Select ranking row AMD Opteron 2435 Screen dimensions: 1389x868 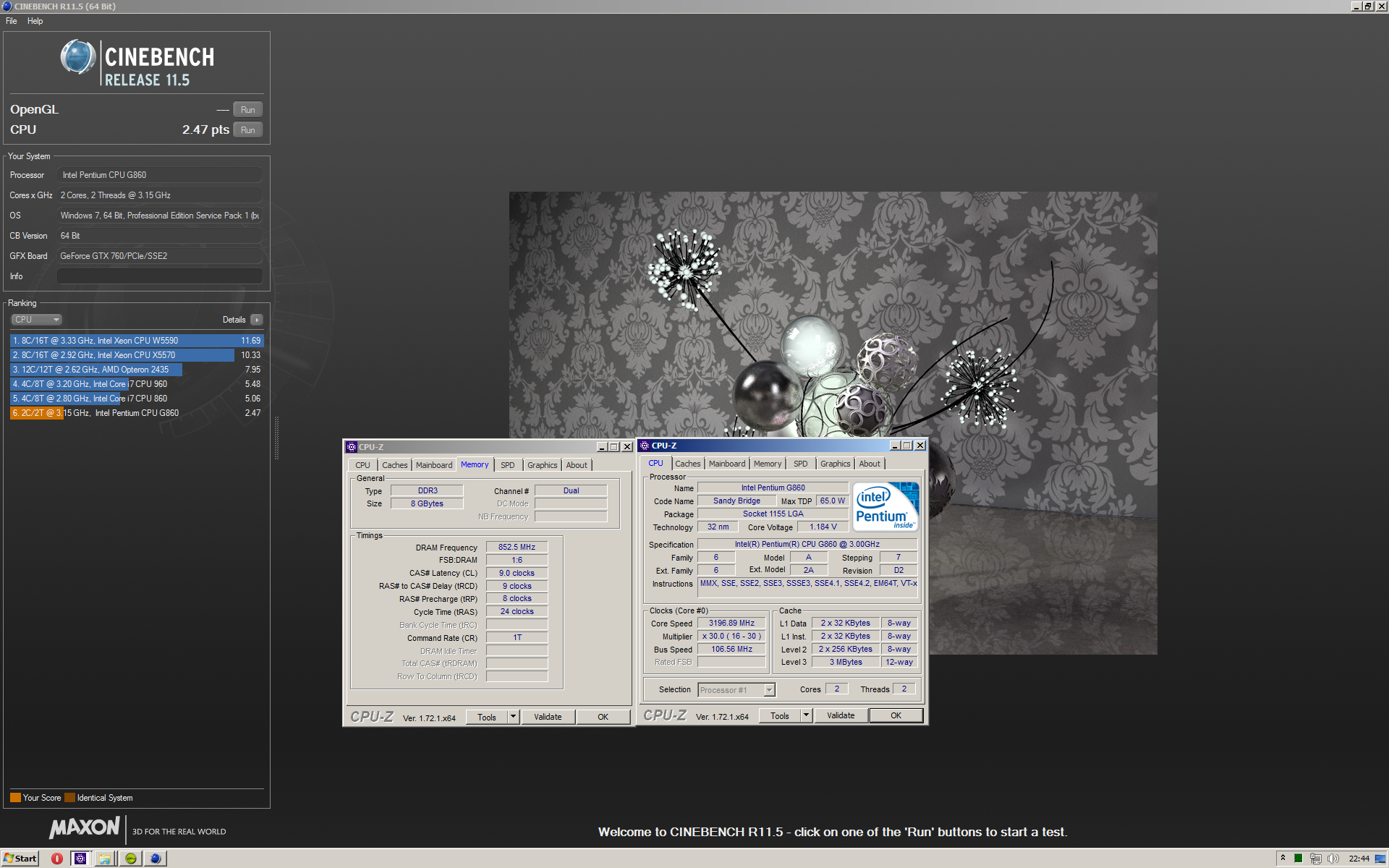(137, 370)
